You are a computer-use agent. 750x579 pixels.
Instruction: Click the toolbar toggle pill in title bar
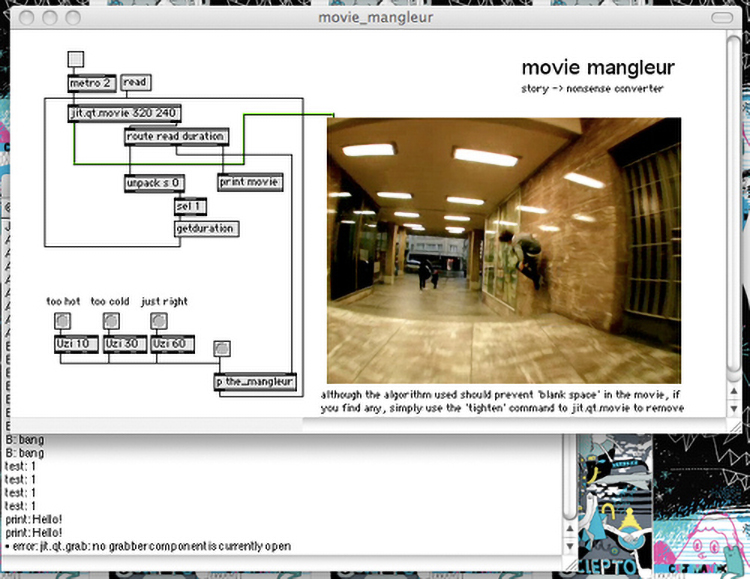coord(722,18)
